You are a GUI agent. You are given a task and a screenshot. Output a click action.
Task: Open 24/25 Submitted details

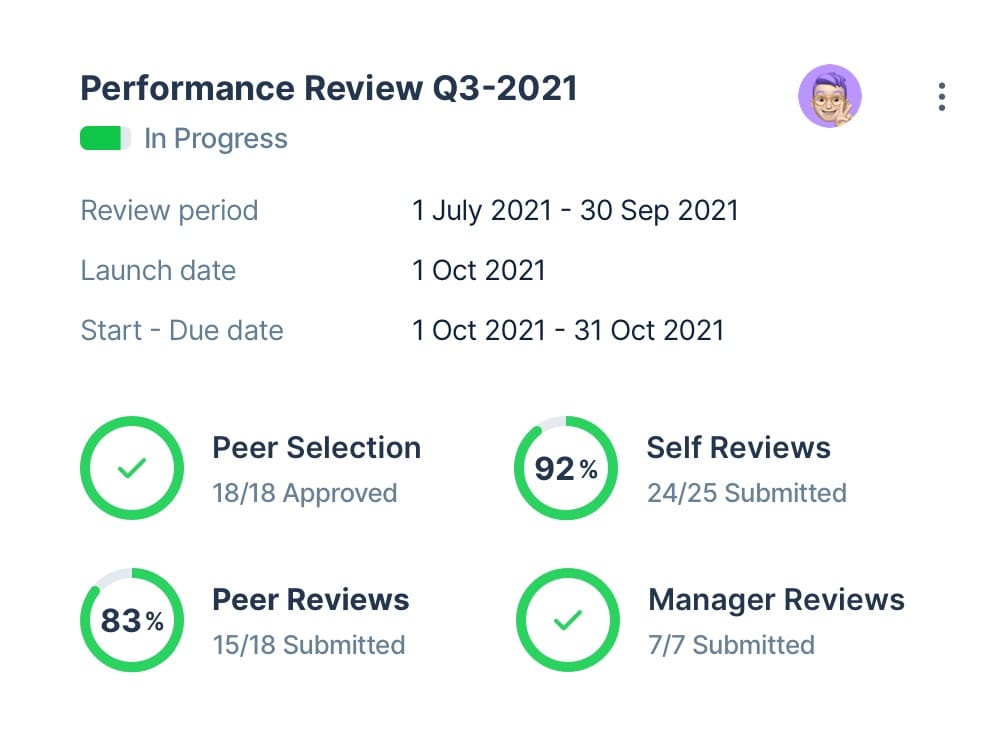(747, 492)
